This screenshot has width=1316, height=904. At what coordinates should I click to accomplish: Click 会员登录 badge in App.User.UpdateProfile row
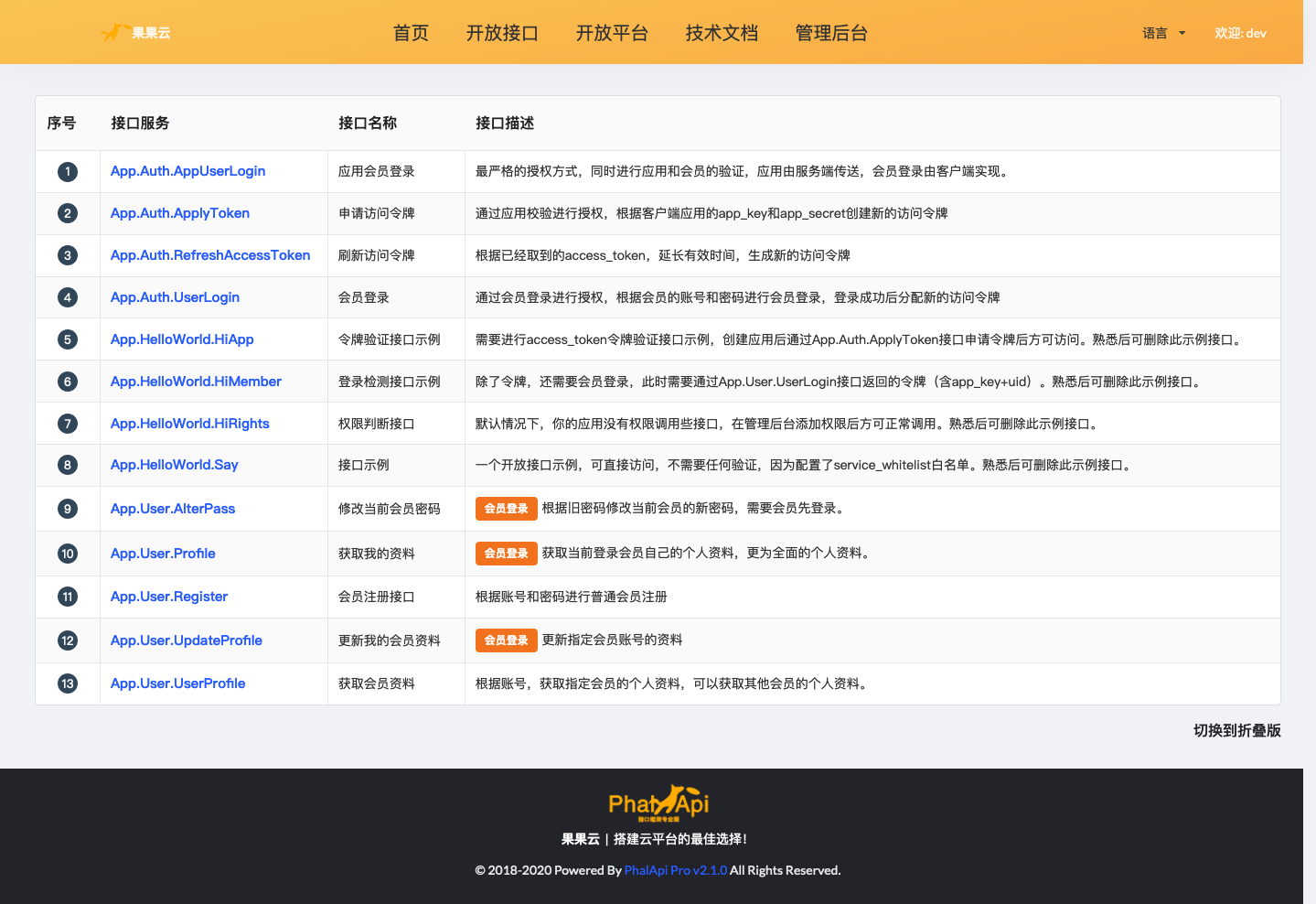[506, 640]
